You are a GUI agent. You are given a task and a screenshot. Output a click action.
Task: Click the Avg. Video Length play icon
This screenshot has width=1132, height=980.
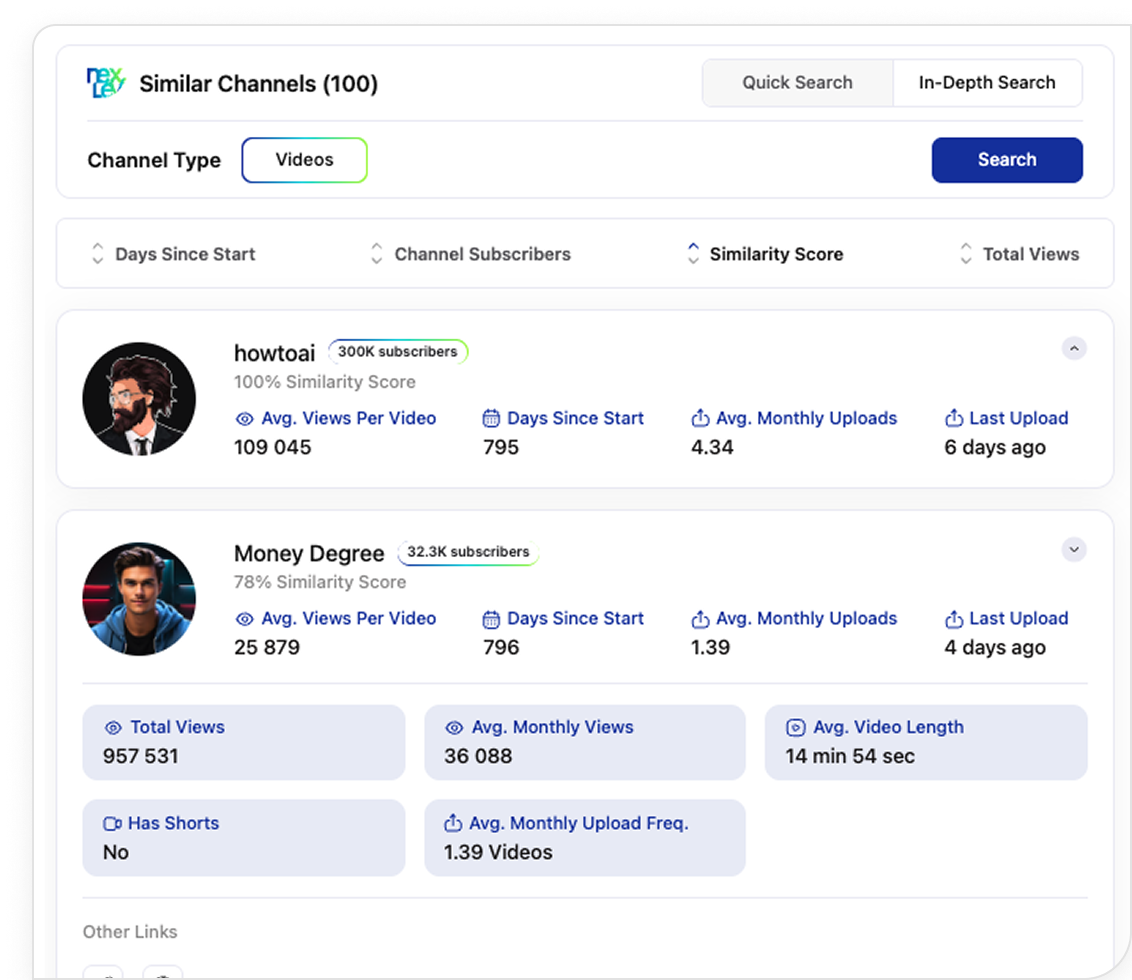[x=796, y=727]
